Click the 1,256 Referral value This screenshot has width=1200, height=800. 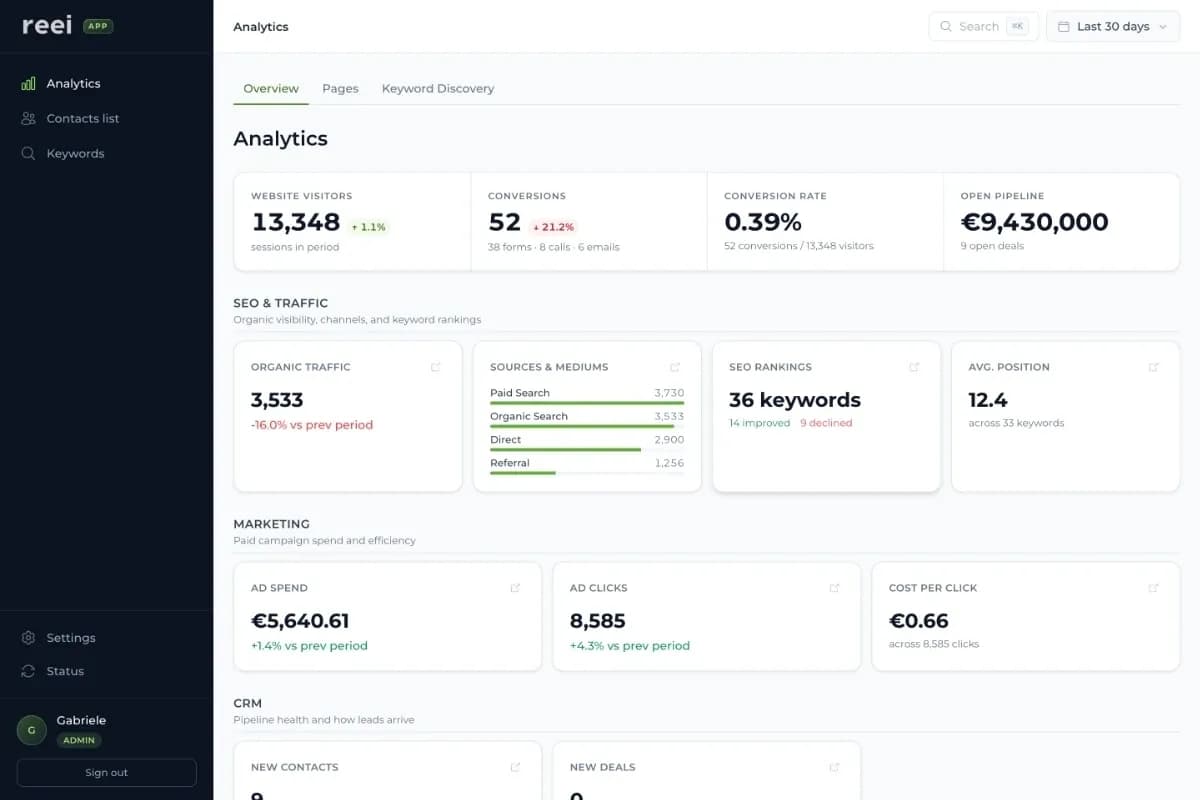[670, 463]
